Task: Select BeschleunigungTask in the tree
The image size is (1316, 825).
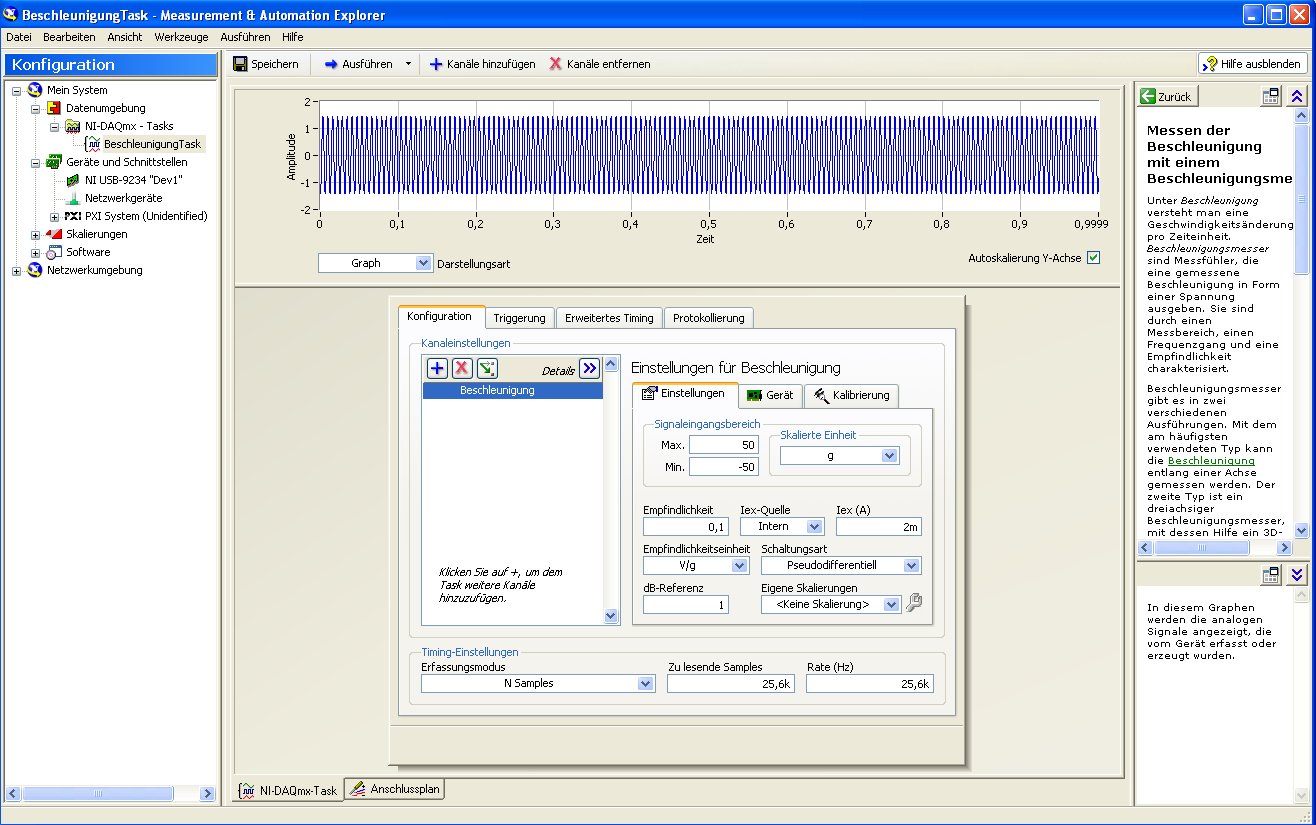Action: pyautogui.click(x=152, y=144)
